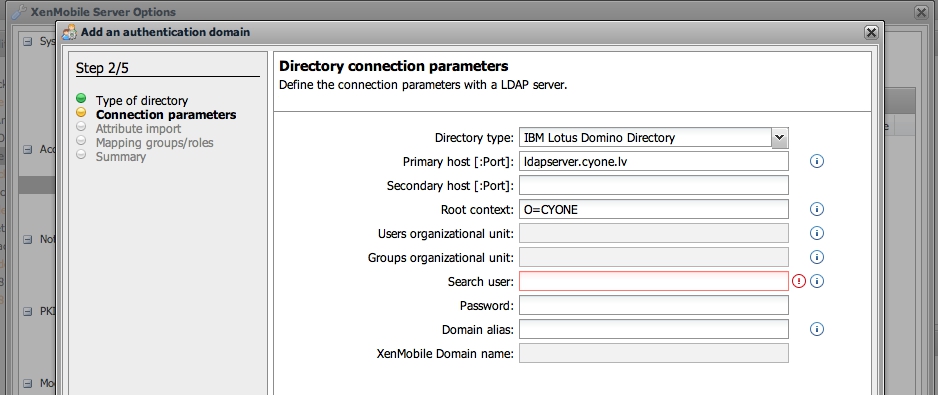Click info icon beside Domain alias field
The image size is (938, 395).
[817, 329]
